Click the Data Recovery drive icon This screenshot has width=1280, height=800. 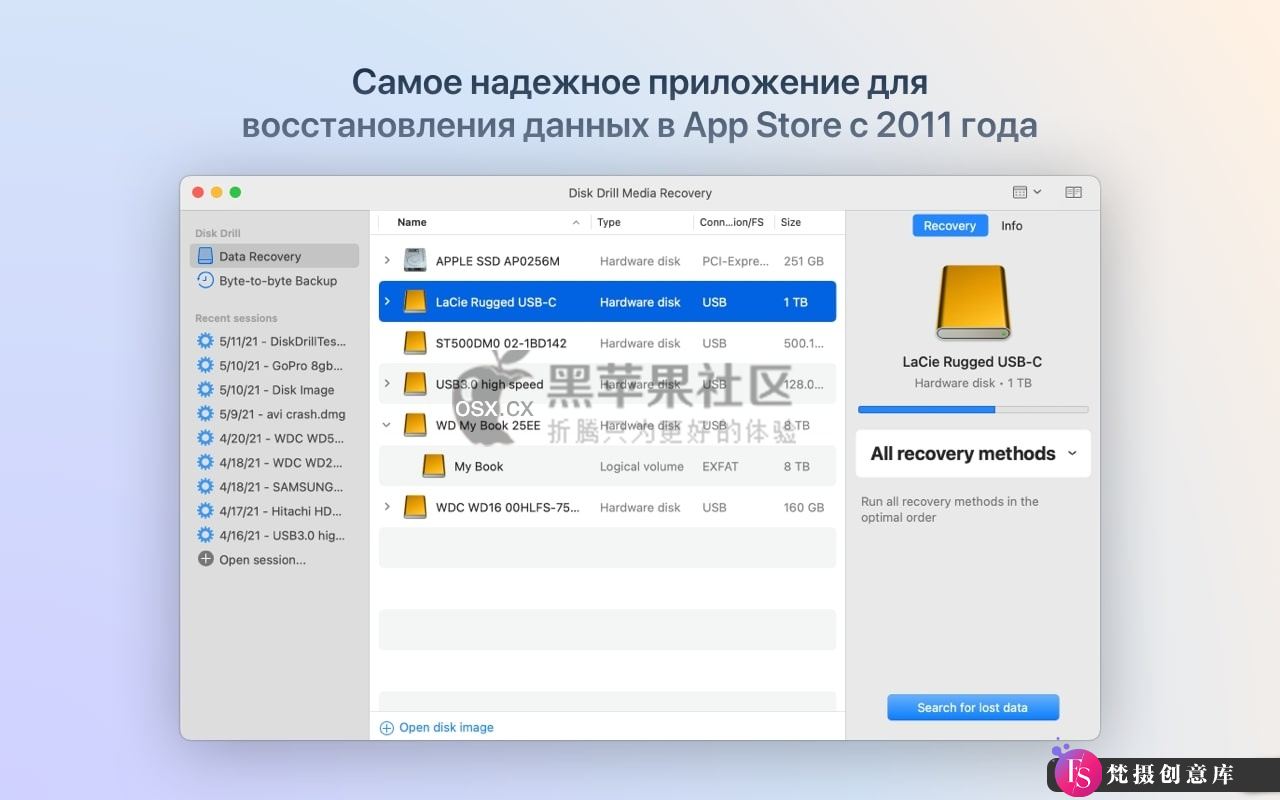pyautogui.click(x=205, y=256)
